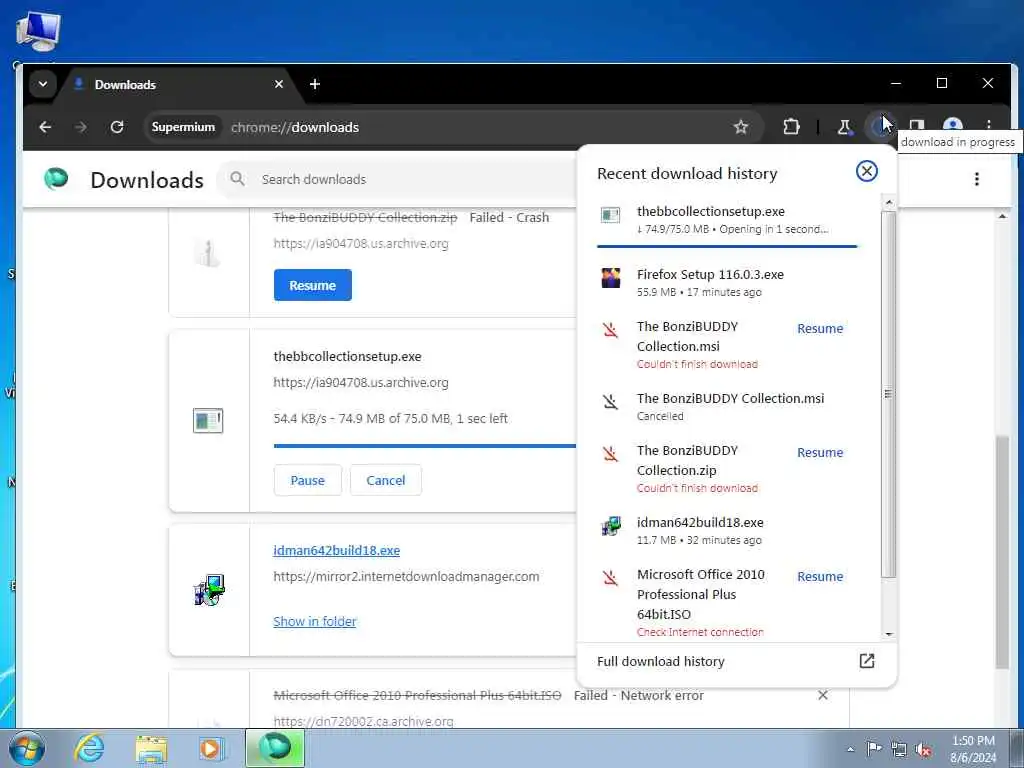The image size is (1024, 768).
Task: Click the cancelled BonziBUDDY Collection.msi entry
Action: pos(728,406)
